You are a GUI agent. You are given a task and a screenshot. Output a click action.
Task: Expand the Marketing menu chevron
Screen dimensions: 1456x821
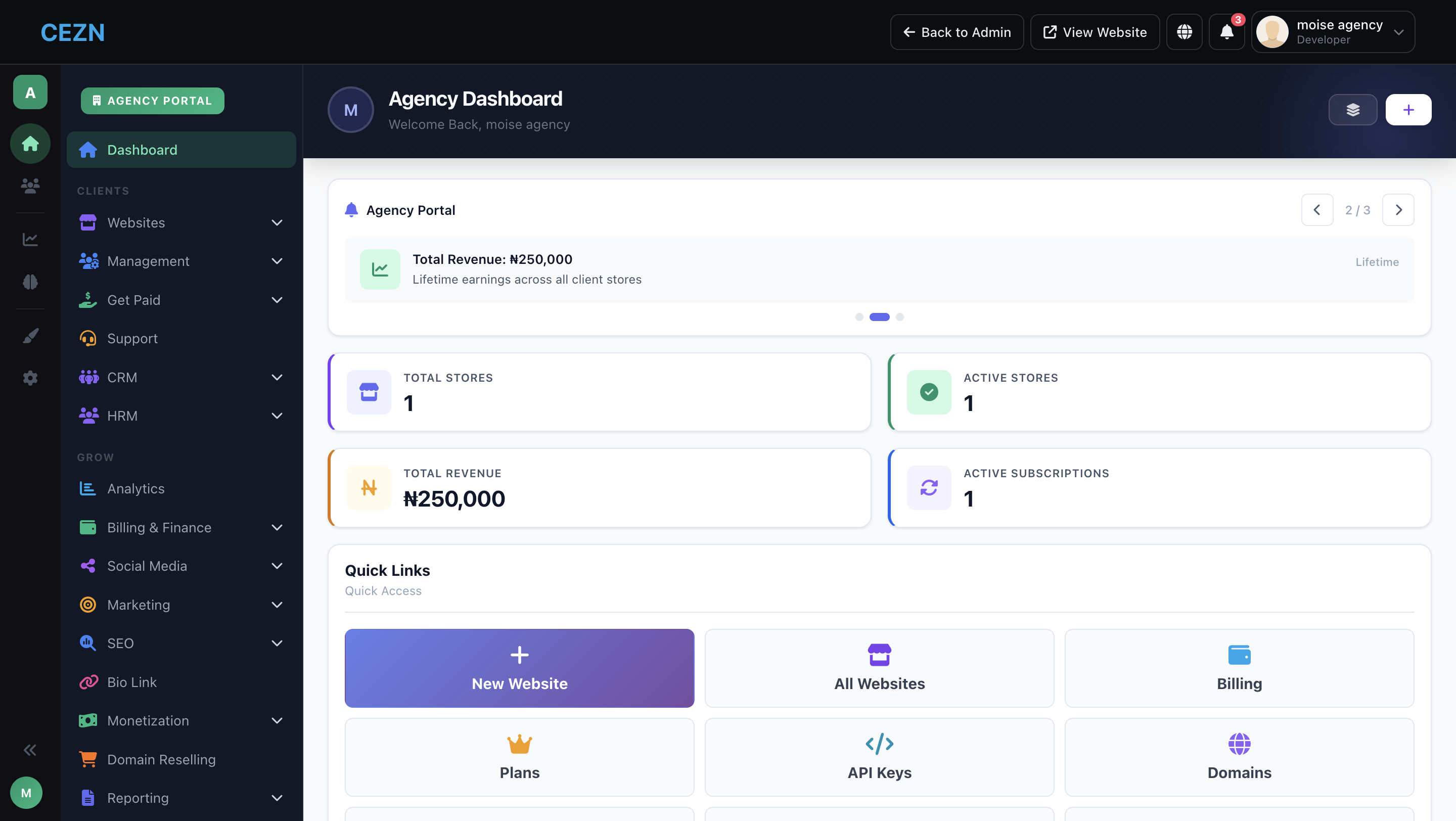click(277, 605)
